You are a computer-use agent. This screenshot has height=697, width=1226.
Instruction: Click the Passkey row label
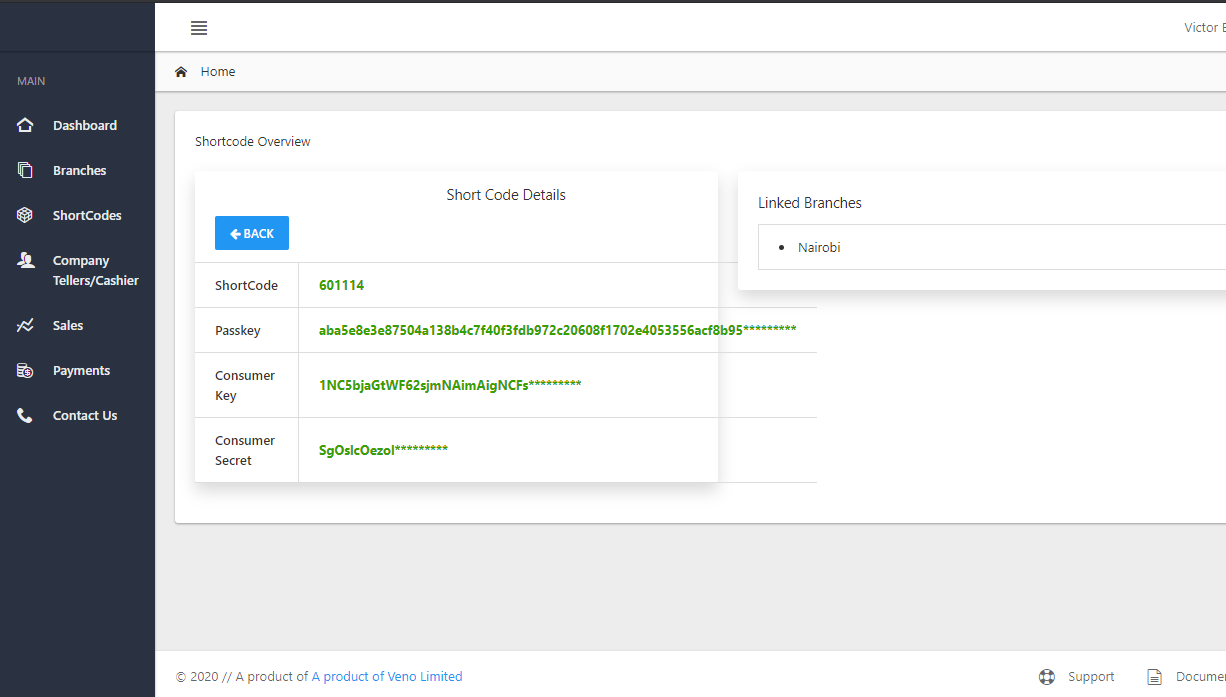point(237,330)
